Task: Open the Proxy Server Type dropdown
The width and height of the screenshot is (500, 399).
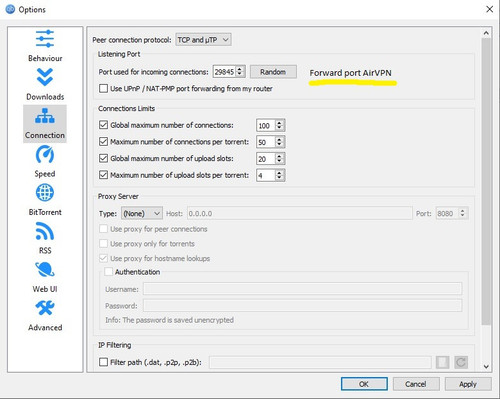Action: tap(142, 213)
